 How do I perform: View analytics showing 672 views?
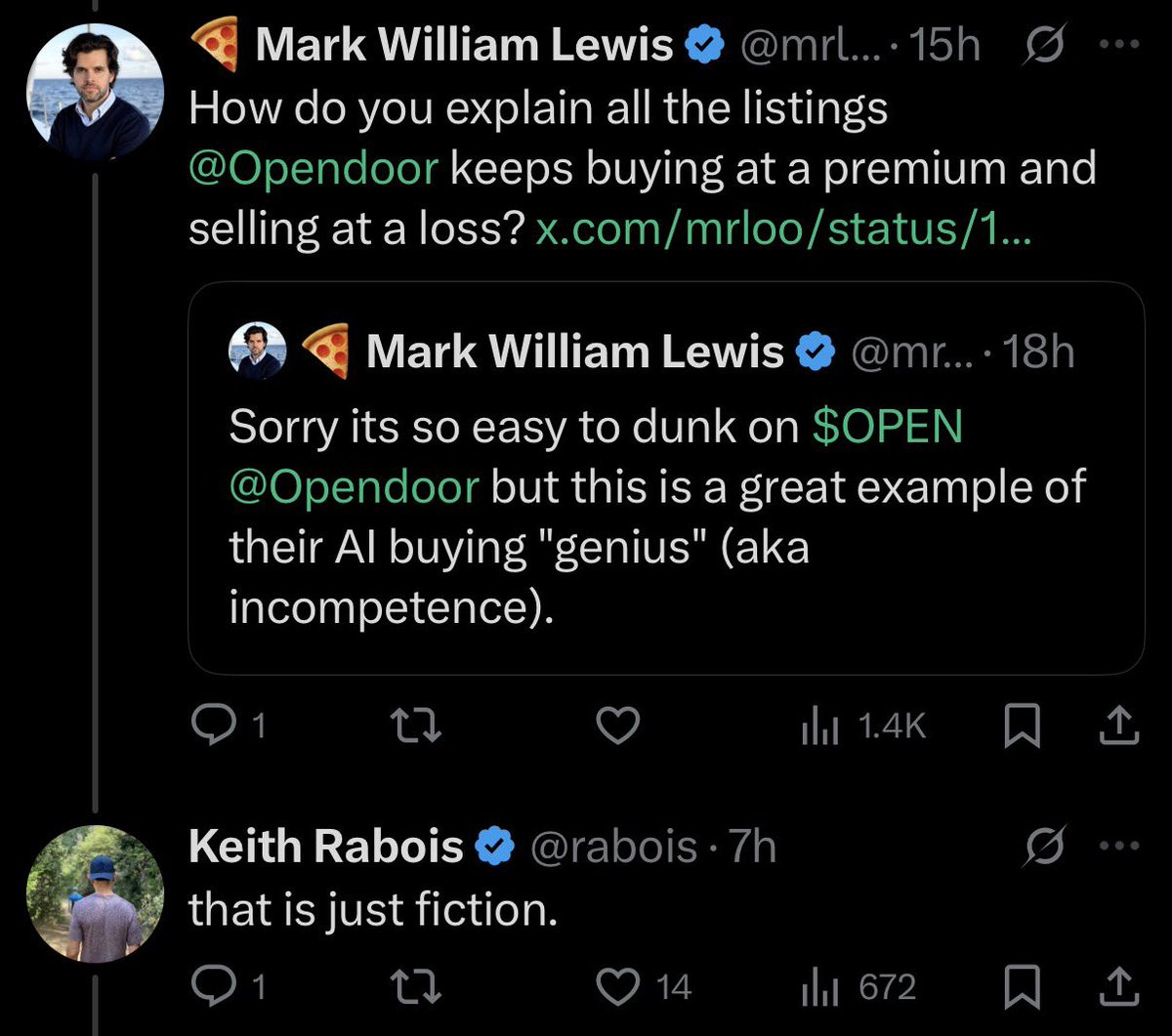click(x=858, y=987)
